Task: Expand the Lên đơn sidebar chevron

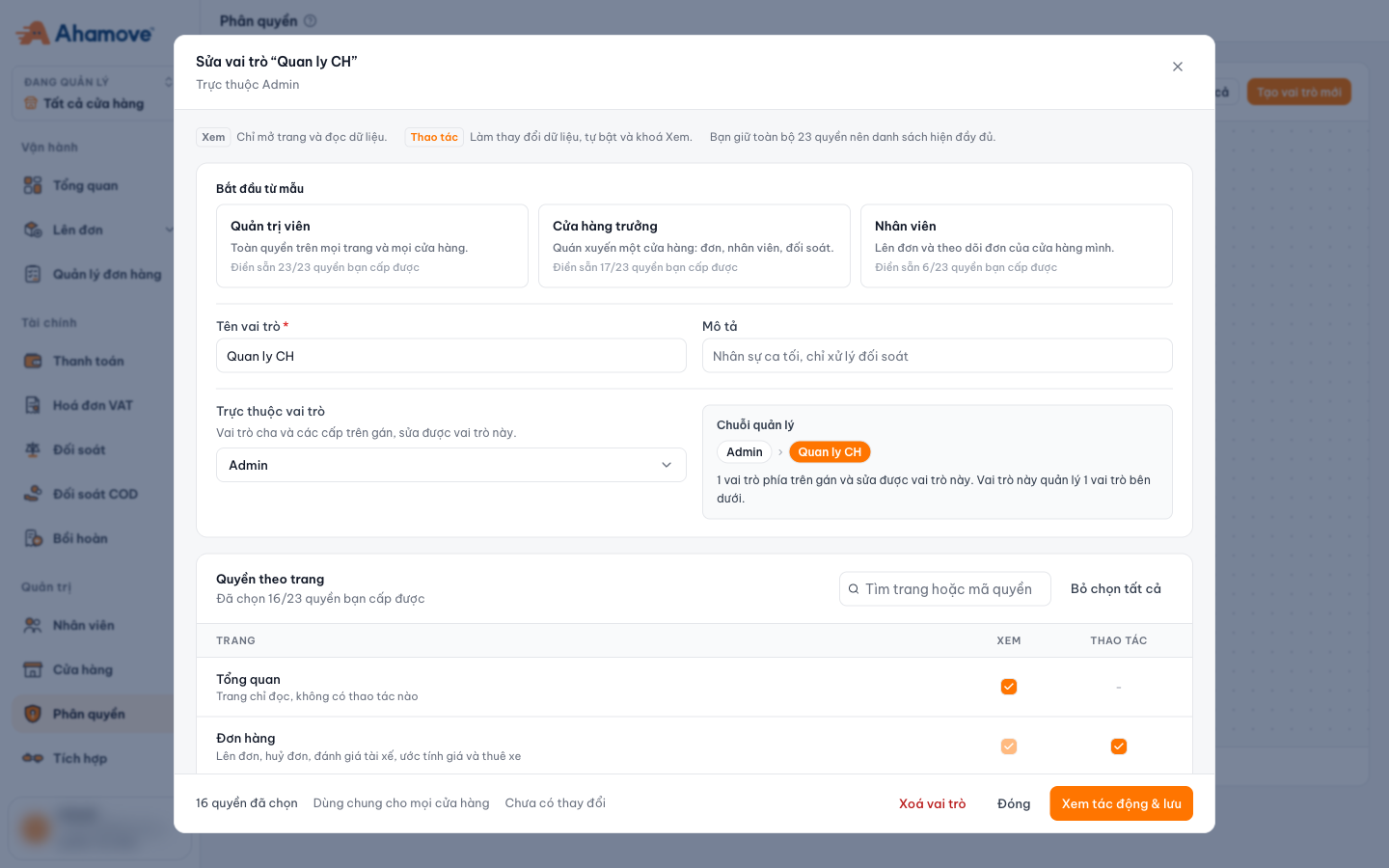Action: [169, 230]
